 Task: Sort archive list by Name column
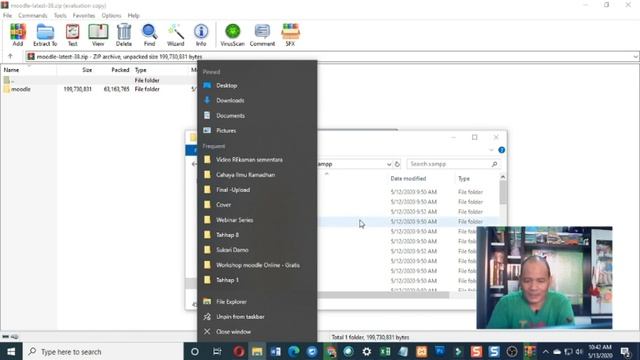(11, 70)
